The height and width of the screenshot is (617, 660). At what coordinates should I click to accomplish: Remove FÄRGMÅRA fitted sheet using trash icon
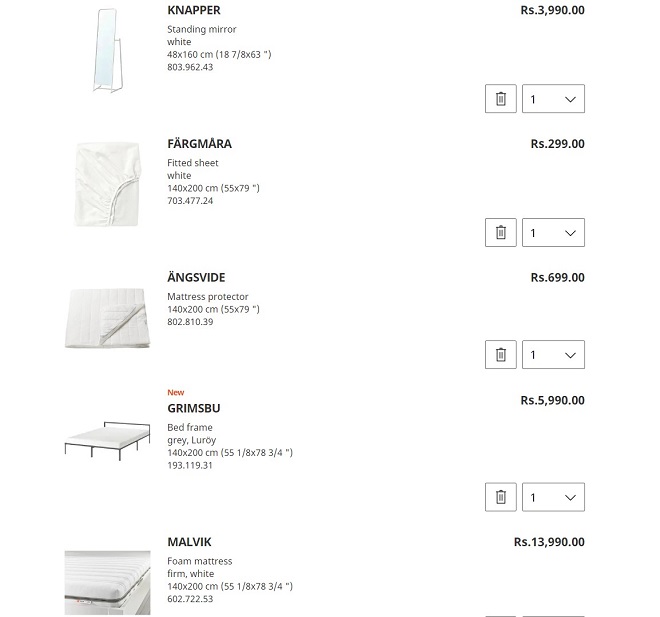pyautogui.click(x=500, y=233)
